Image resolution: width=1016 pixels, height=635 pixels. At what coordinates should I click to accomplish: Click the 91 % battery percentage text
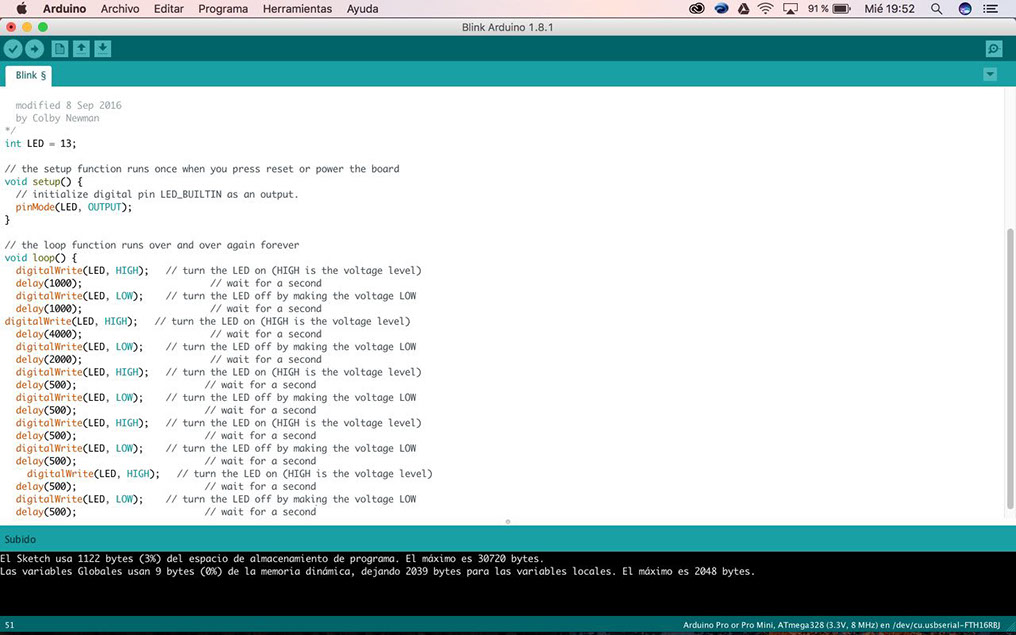[x=818, y=9]
